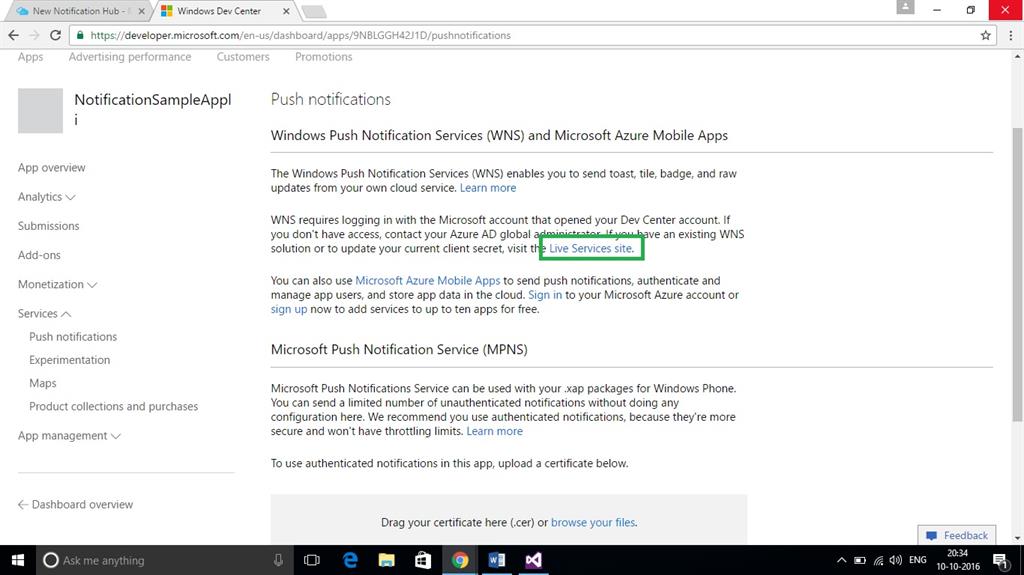Open Task View from taskbar
This screenshot has width=1024, height=575.
point(312,561)
